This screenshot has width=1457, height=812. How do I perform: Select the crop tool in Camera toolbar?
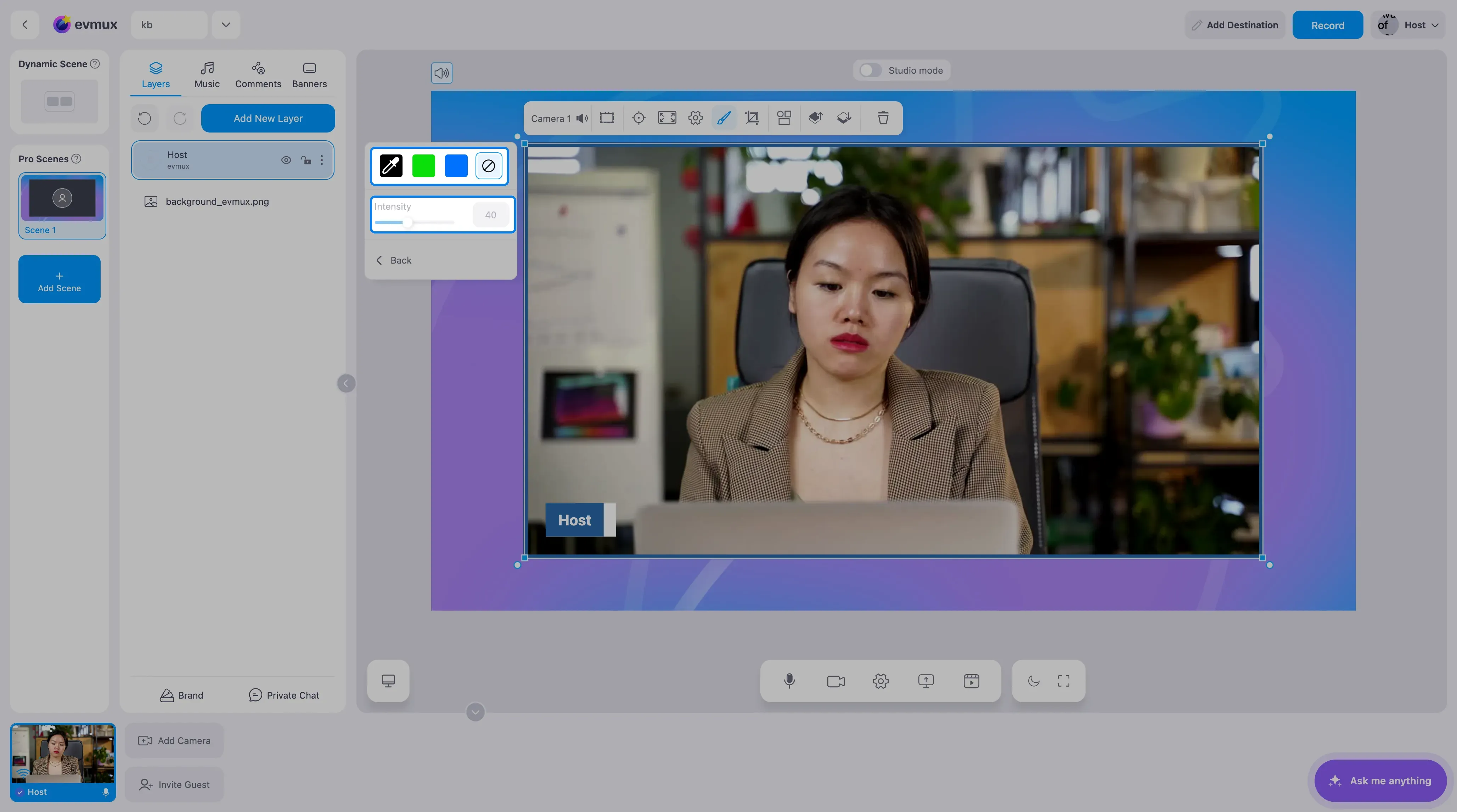tap(752, 118)
